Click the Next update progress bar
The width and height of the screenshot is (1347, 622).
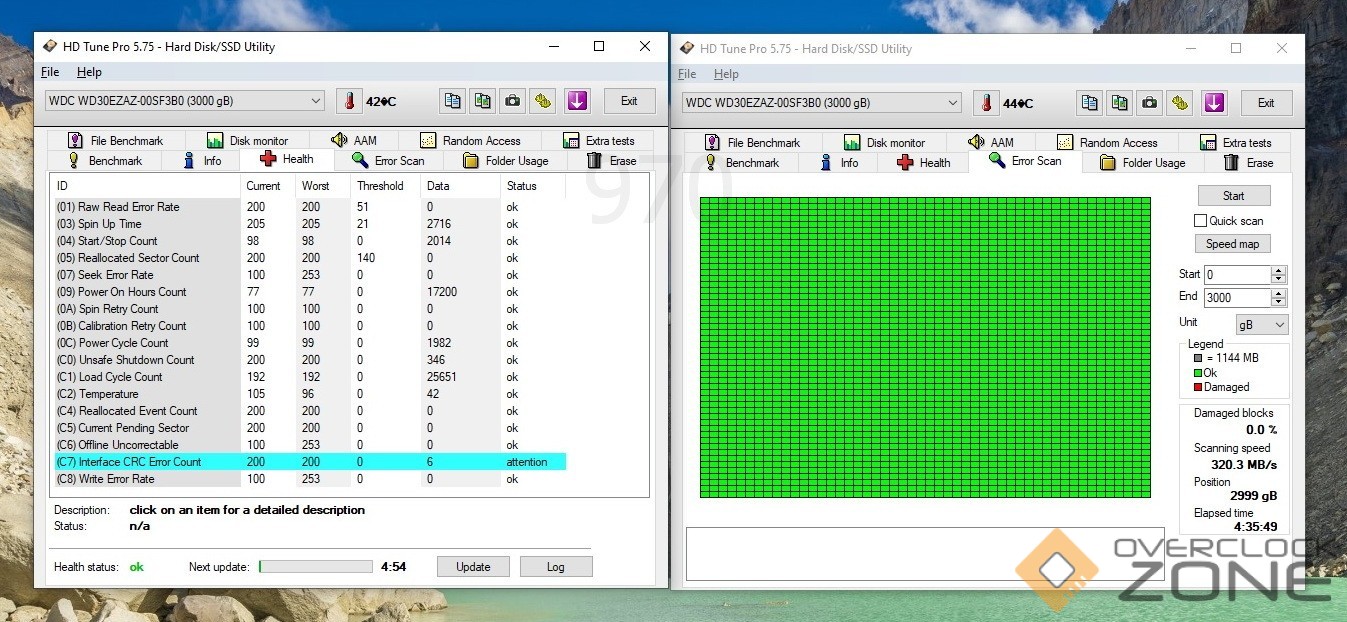(x=315, y=567)
